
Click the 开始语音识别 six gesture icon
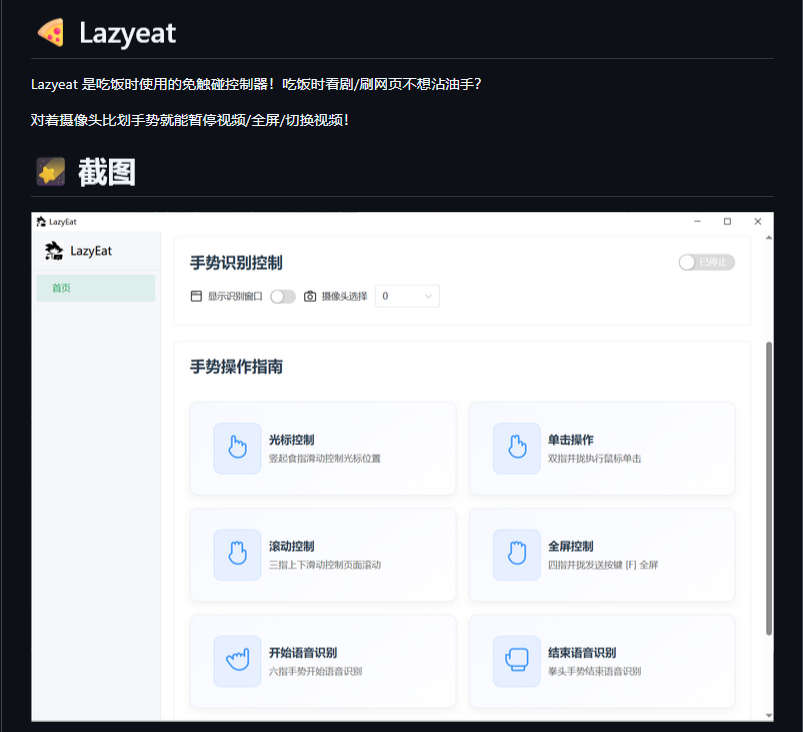(x=238, y=661)
